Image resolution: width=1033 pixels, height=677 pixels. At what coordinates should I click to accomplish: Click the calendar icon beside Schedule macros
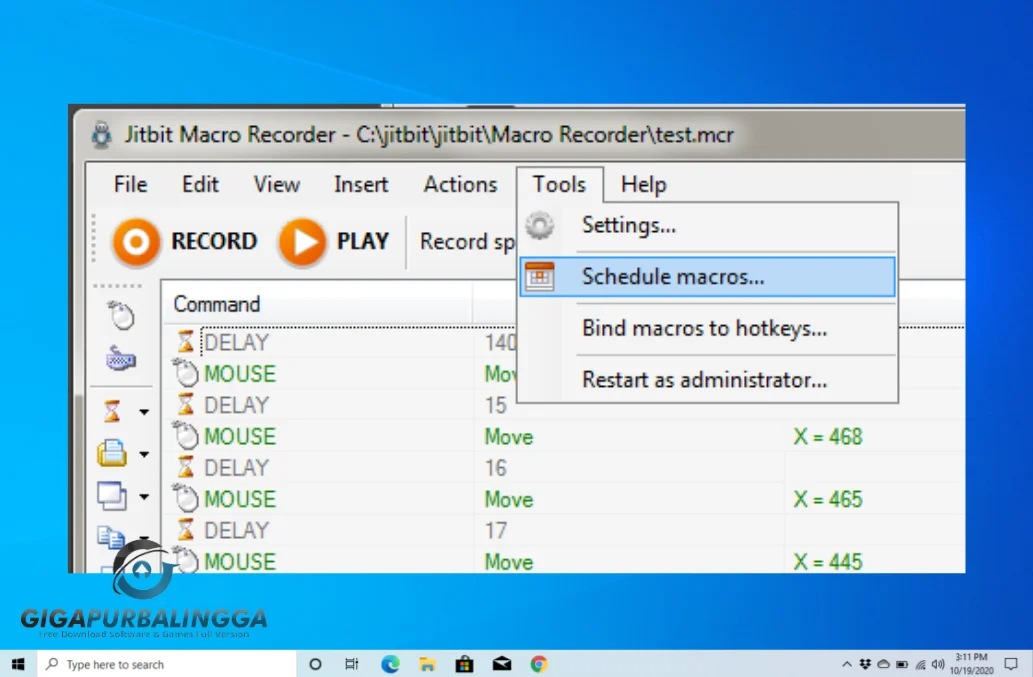point(540,276)
